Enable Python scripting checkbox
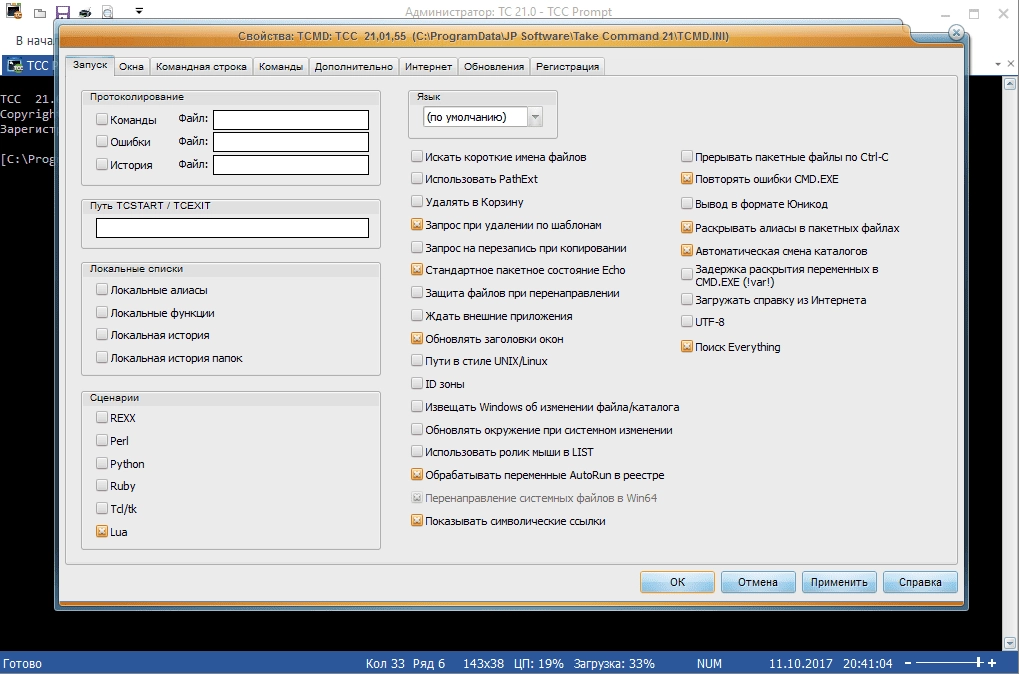 (102, 463)
